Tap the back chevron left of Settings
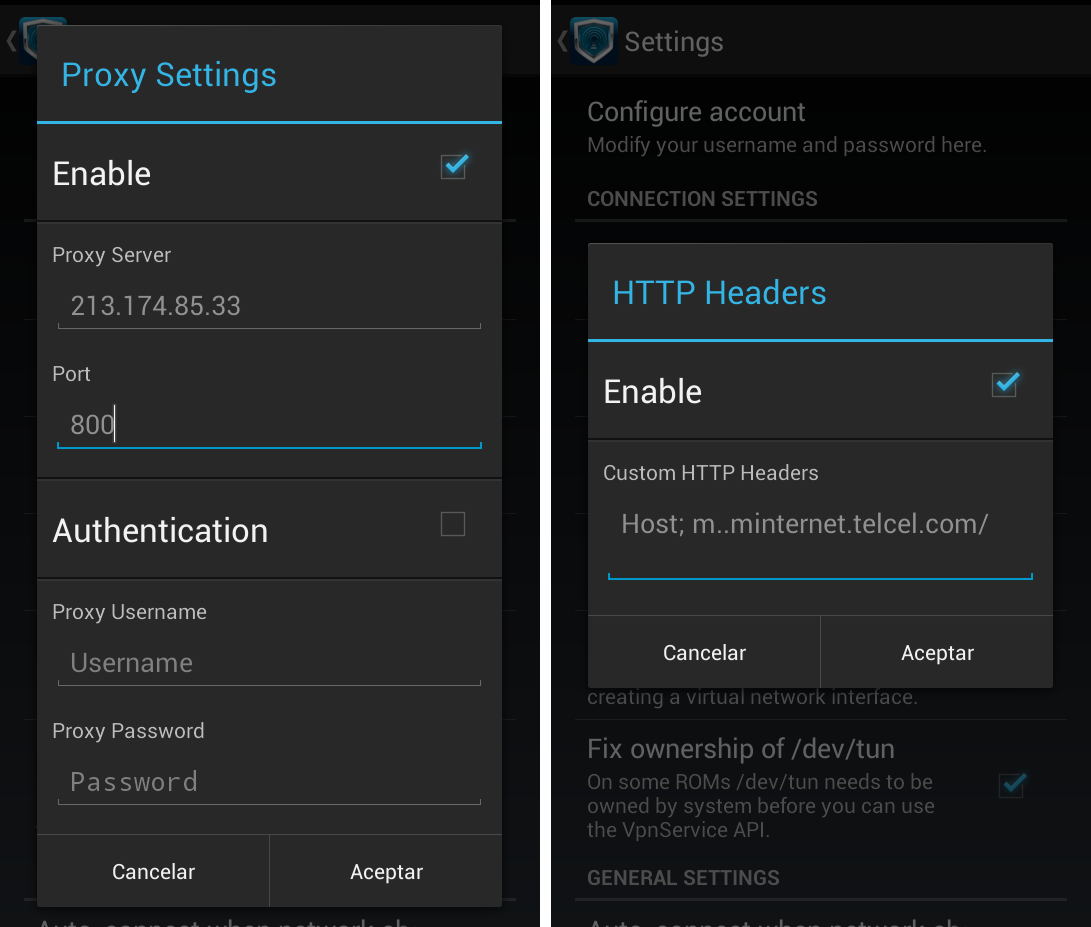1091x927 pixels. click(x=562, y=42)
